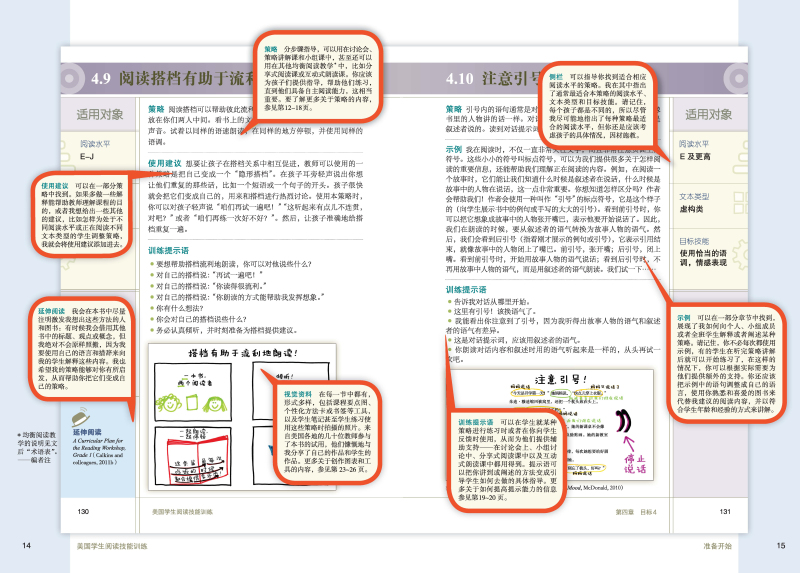The width and height of the screenshot is (800, 573).
Task: Click '准备开始' footer text
Action: (x=717, y=546)
